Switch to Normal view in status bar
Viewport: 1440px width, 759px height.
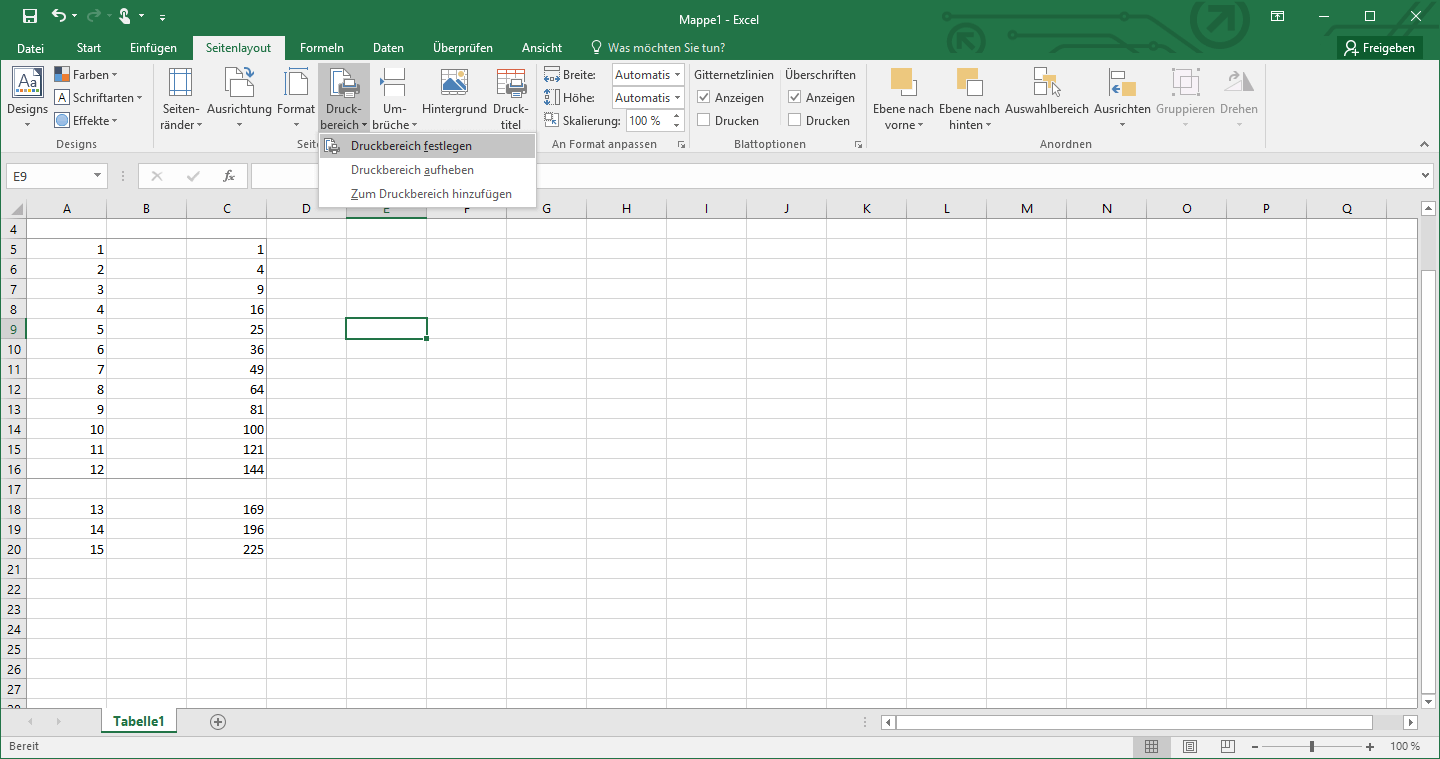(1151, 747)
